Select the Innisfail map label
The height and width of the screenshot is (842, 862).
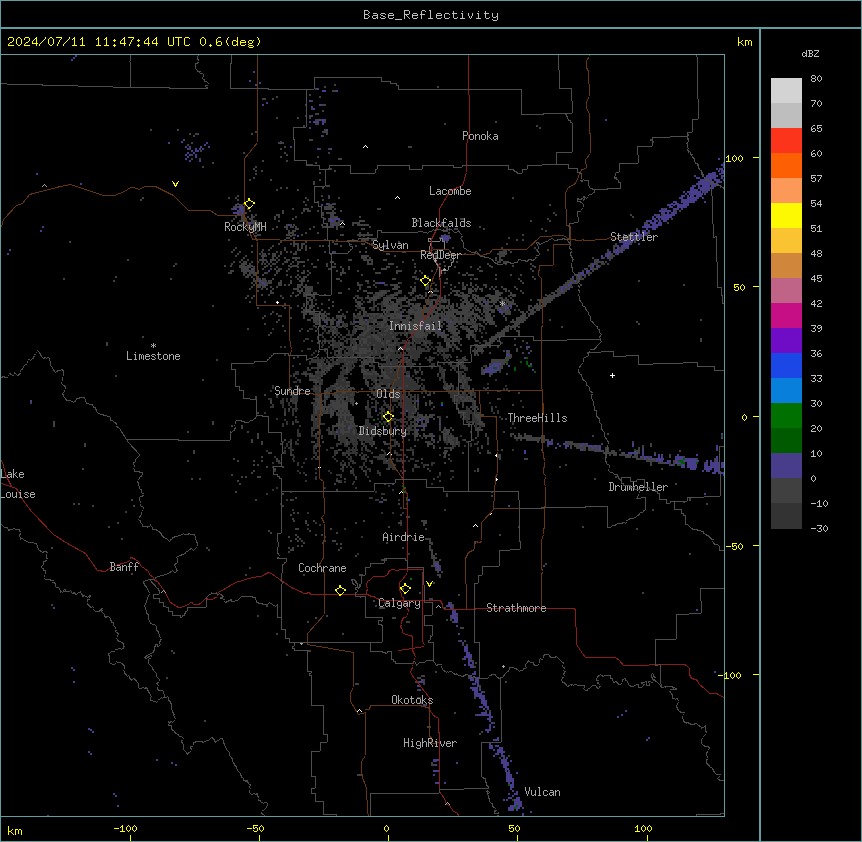click(416, 326)
